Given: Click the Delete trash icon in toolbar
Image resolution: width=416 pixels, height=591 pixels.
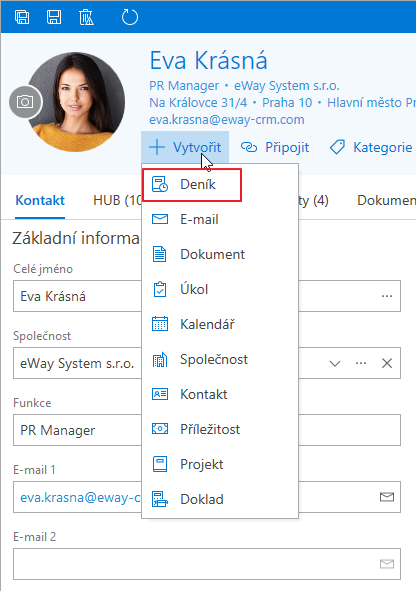Looking at the screenshot, I should click(x=86, y=17).
